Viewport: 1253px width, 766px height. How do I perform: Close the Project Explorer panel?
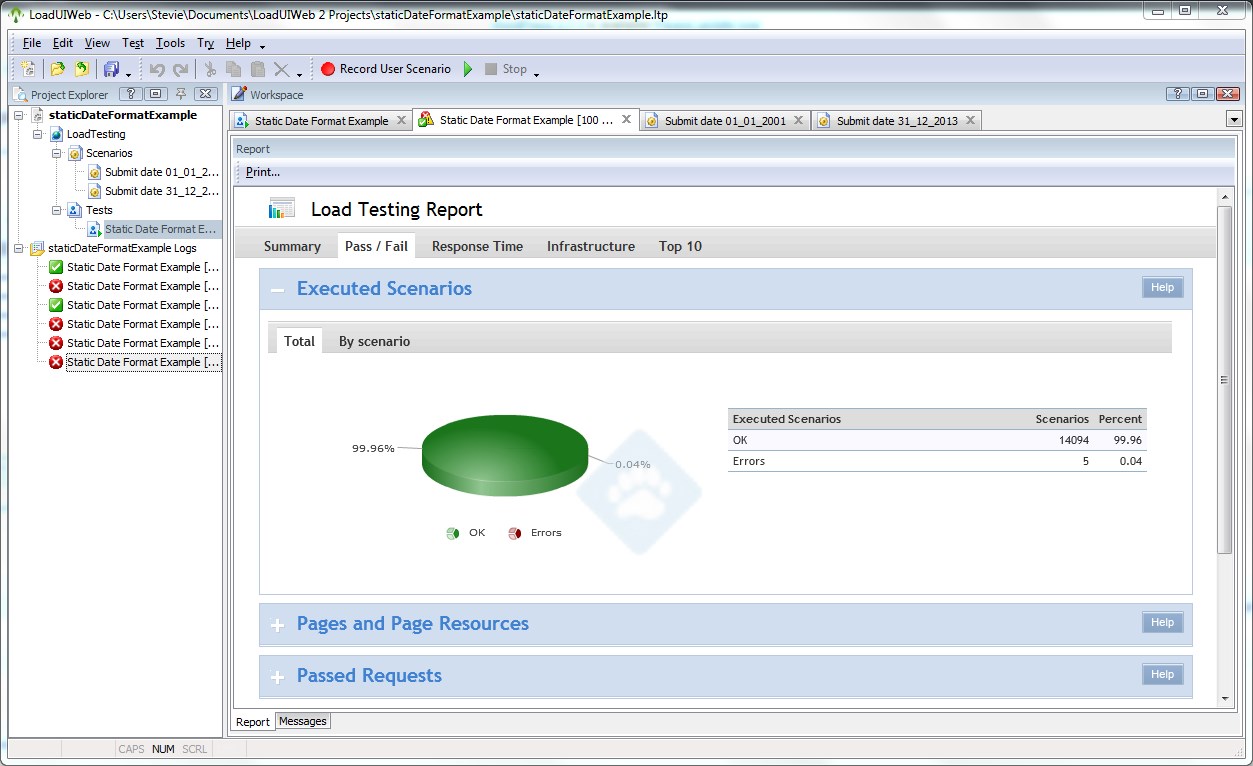click(x=205, y=94)
